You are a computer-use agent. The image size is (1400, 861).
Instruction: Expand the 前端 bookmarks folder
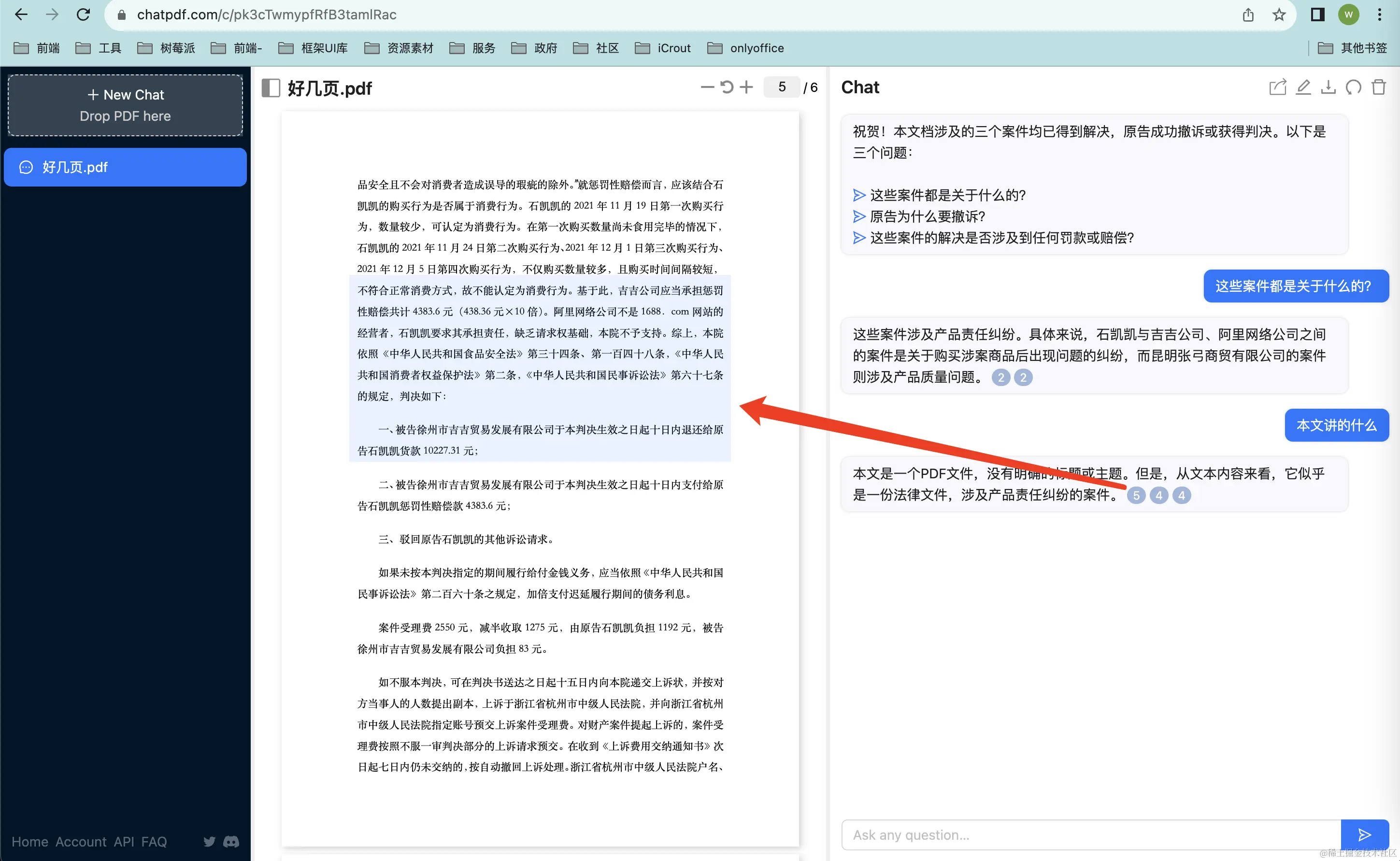(48, 48)
